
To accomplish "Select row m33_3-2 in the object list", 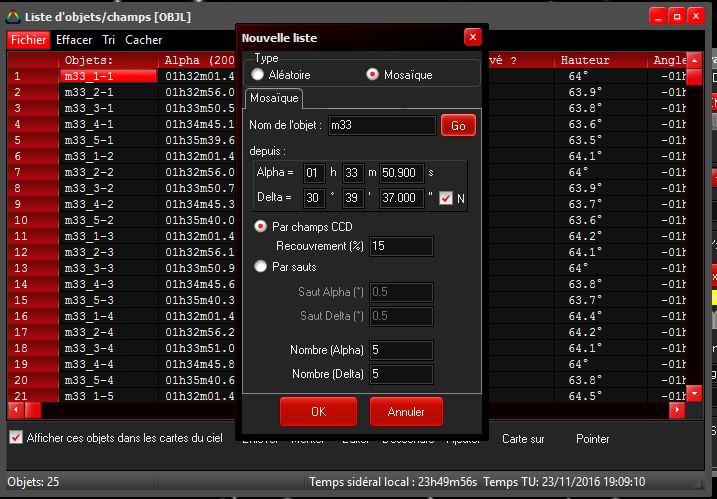I will pyautogui.click(x=88, y=188).
